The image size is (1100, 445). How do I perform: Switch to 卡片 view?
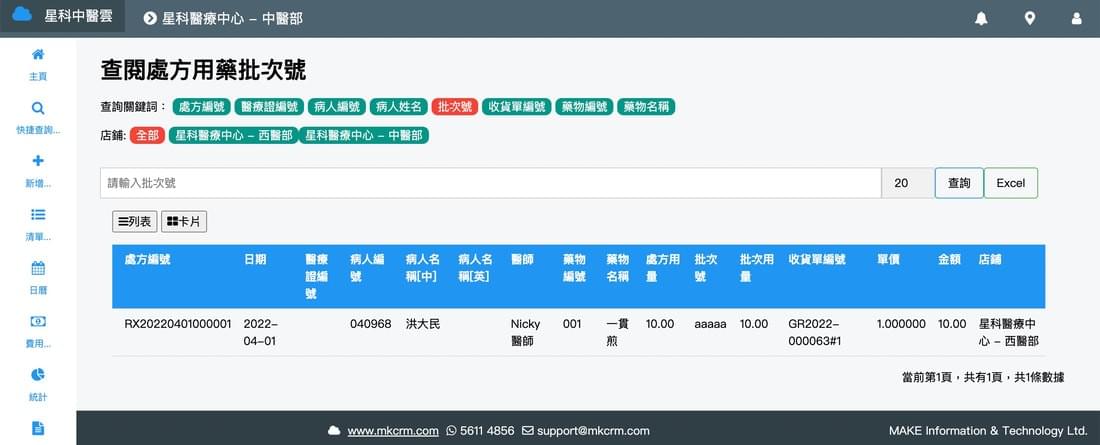point(184,221)
